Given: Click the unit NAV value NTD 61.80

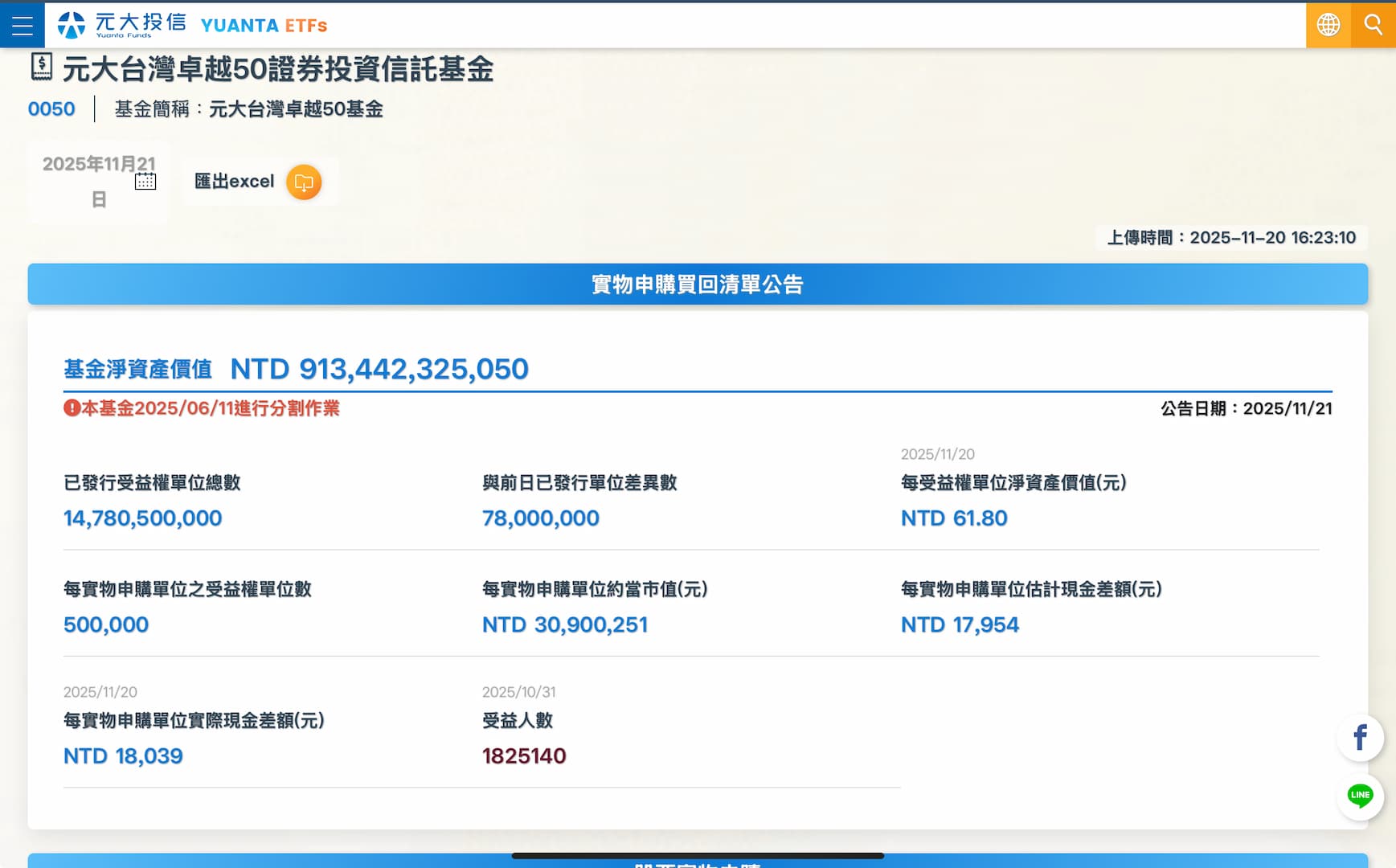Looking at the screenshot, I should (953, 518).
